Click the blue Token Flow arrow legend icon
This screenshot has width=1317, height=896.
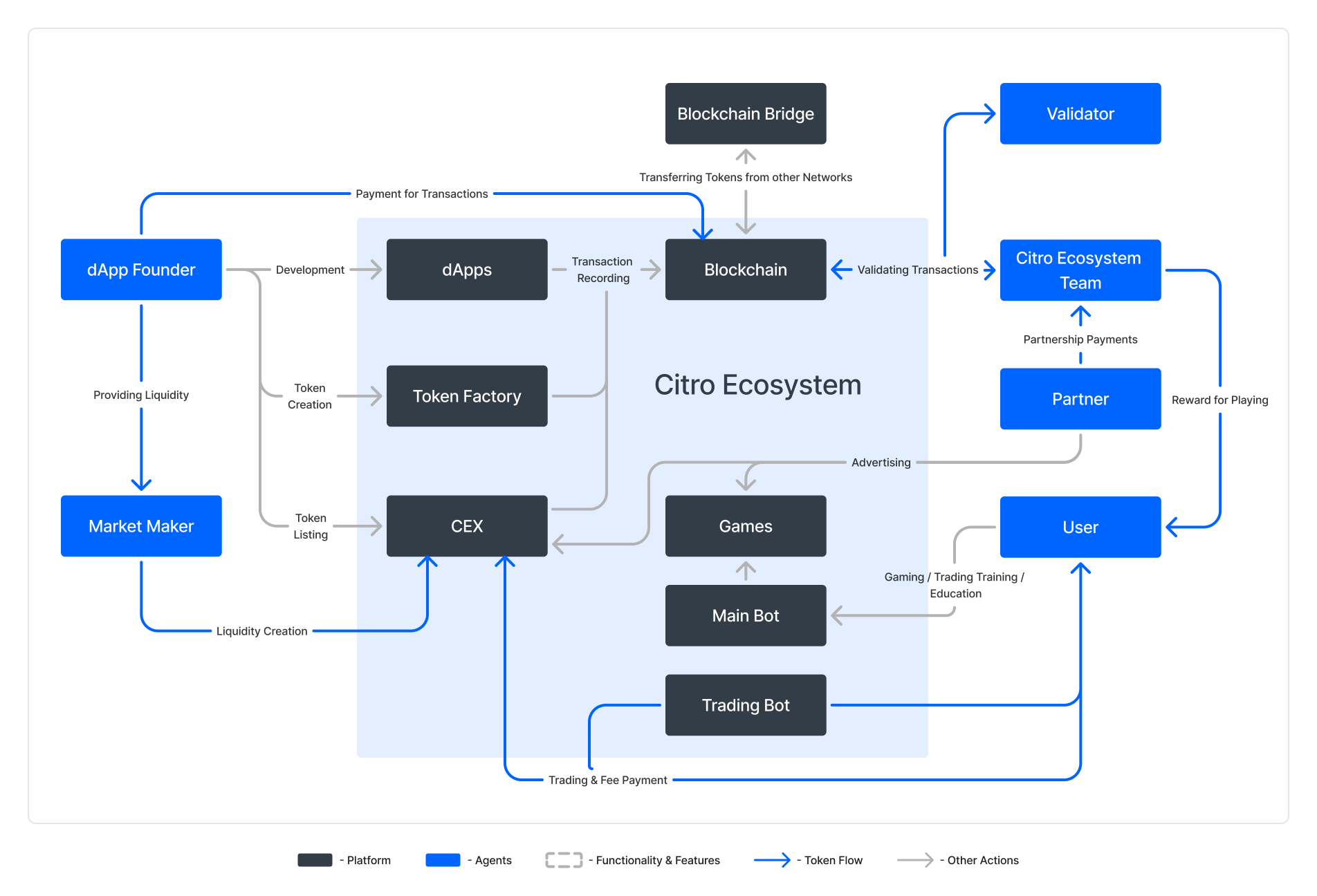(x=772, y=860)
